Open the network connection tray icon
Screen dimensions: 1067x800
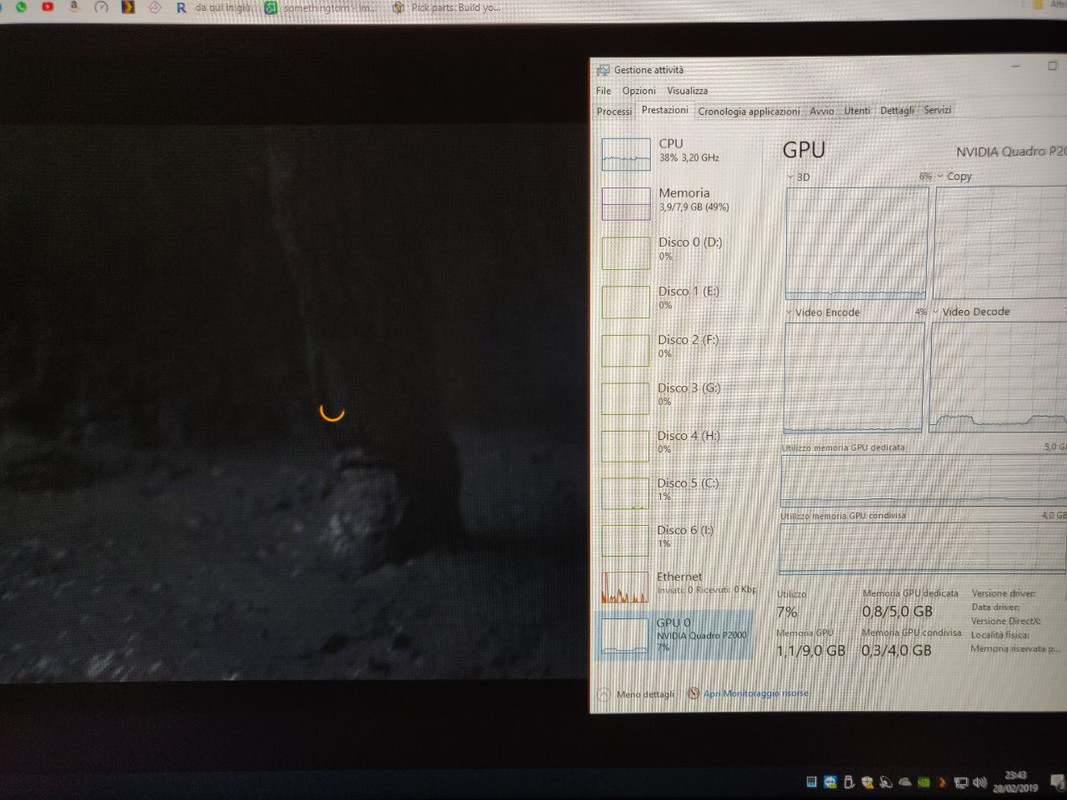[961, 783]
